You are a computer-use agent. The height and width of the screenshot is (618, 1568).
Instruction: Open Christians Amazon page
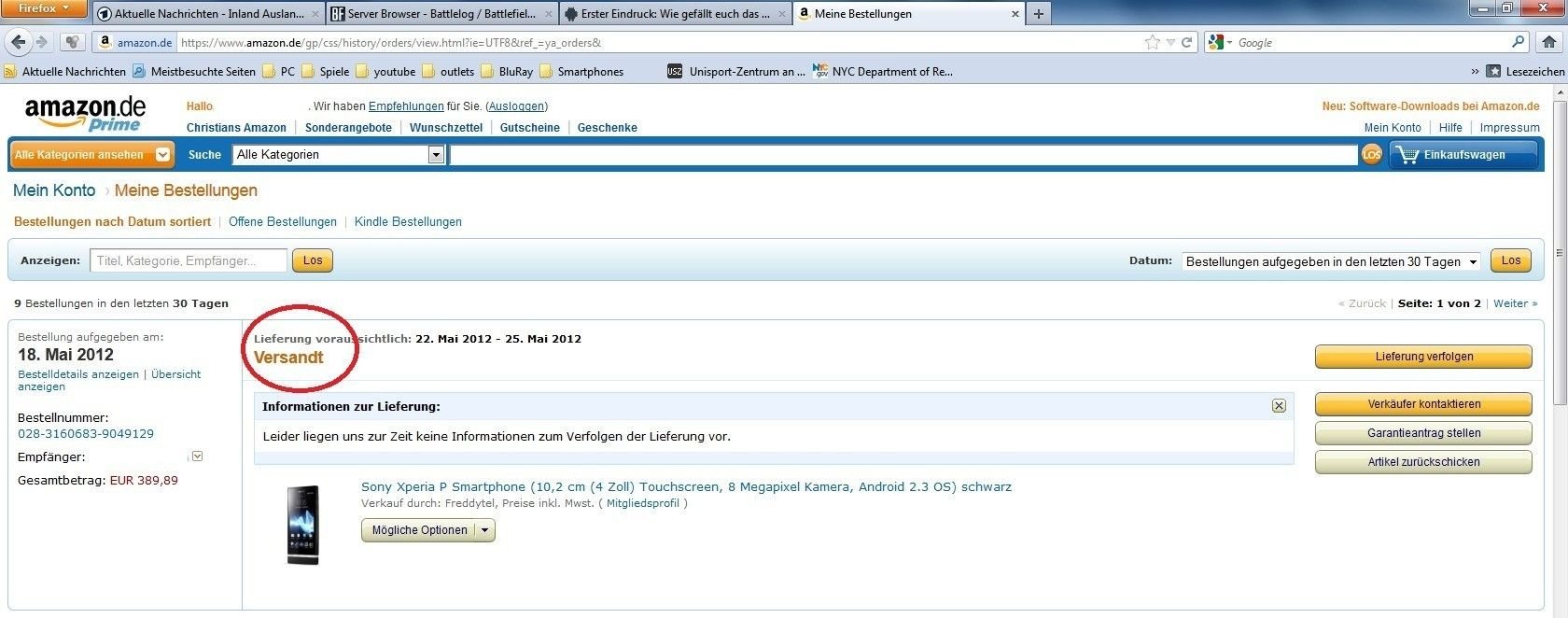(x=236, y=128)
